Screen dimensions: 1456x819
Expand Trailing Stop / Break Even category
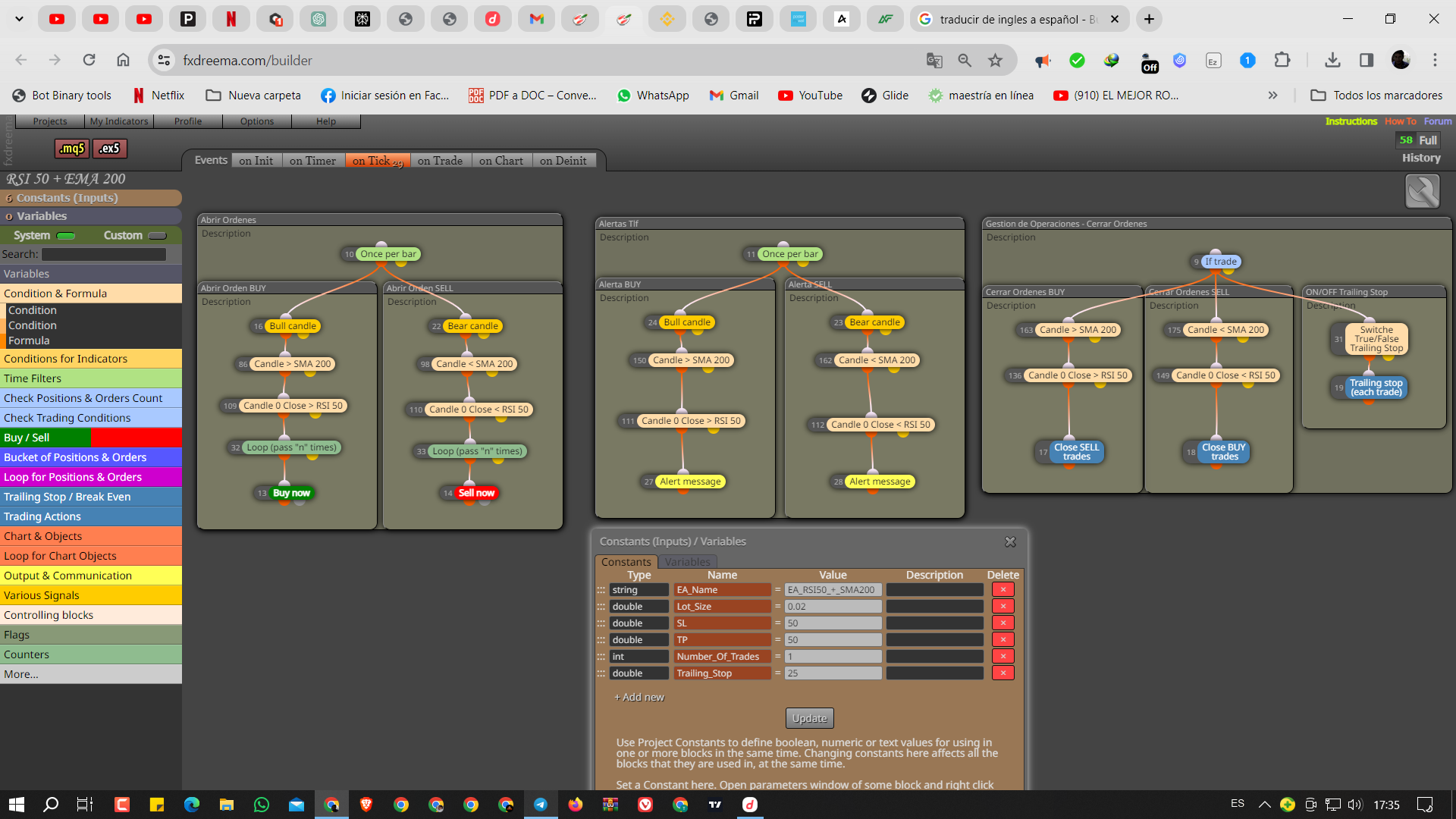(x=91, y=497)
